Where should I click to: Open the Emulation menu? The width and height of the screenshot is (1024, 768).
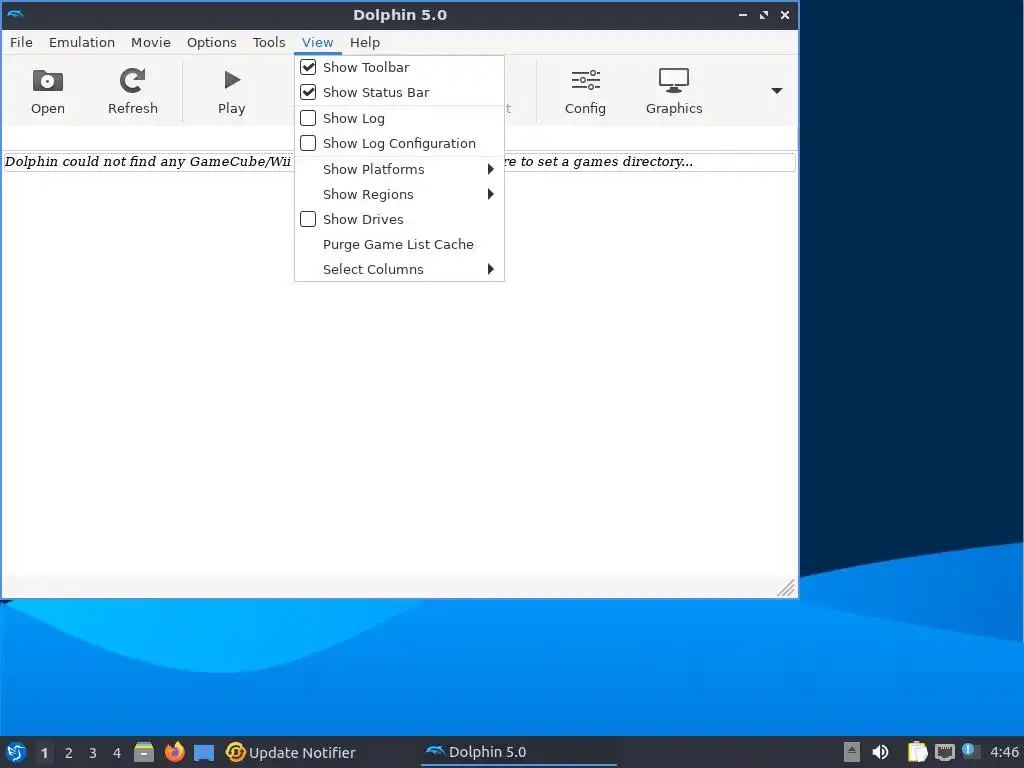82,42
